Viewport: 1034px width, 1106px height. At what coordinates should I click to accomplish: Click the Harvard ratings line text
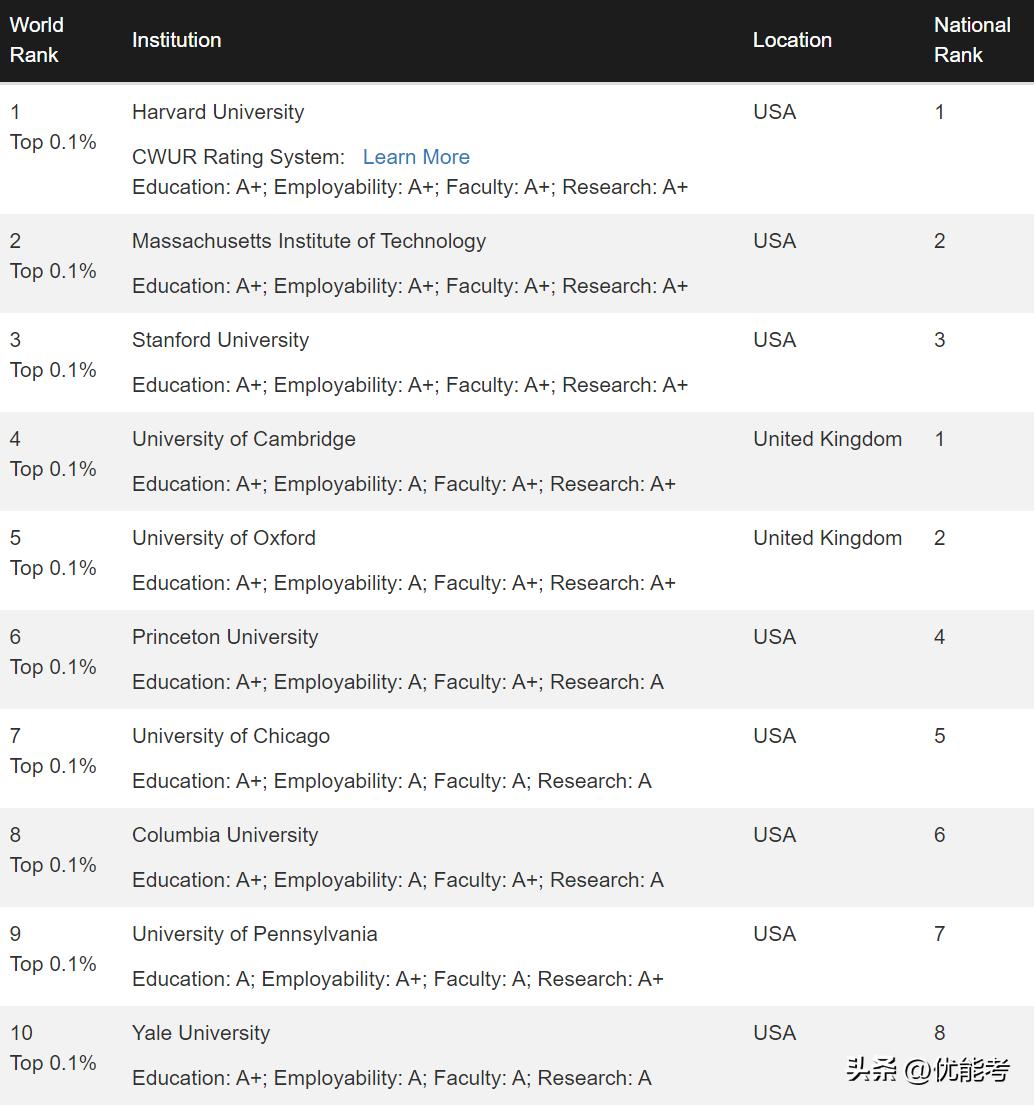tap(410, 187)
